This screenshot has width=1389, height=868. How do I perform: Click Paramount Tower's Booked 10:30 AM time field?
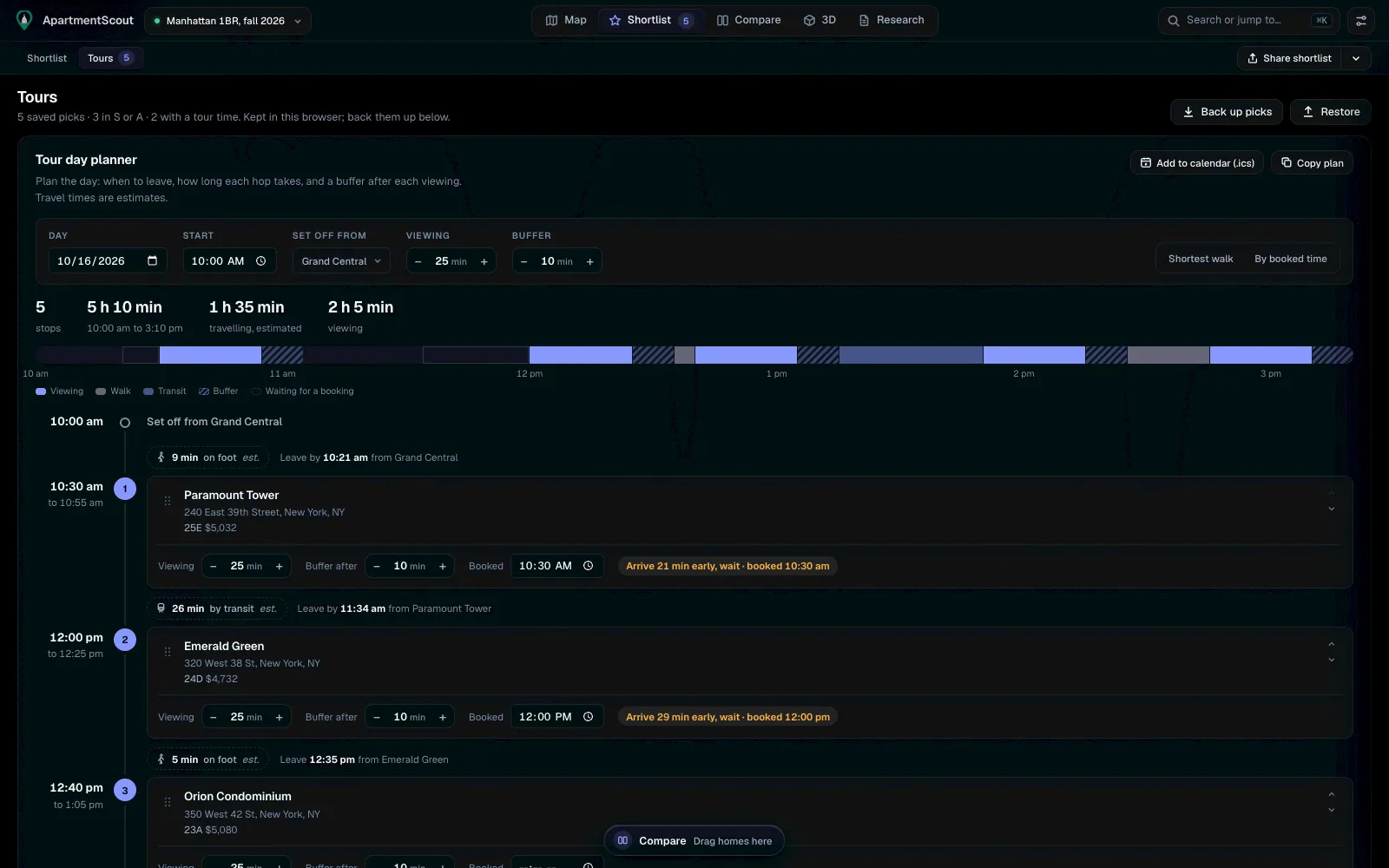(556, 566)
